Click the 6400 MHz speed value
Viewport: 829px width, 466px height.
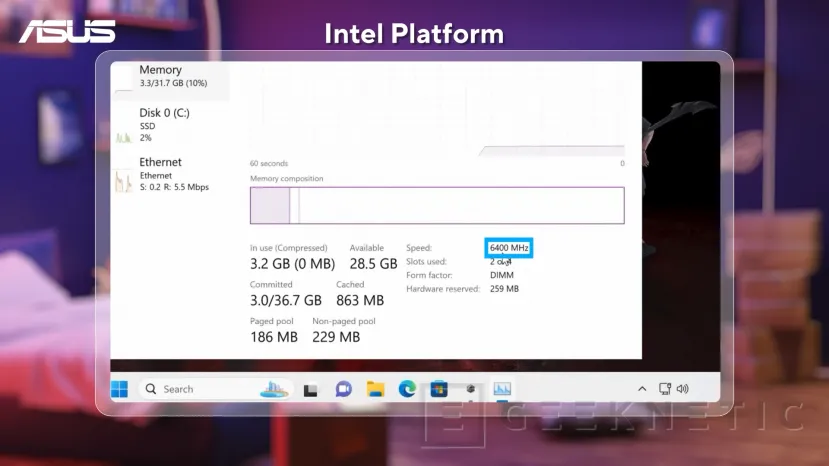(509, 248)
